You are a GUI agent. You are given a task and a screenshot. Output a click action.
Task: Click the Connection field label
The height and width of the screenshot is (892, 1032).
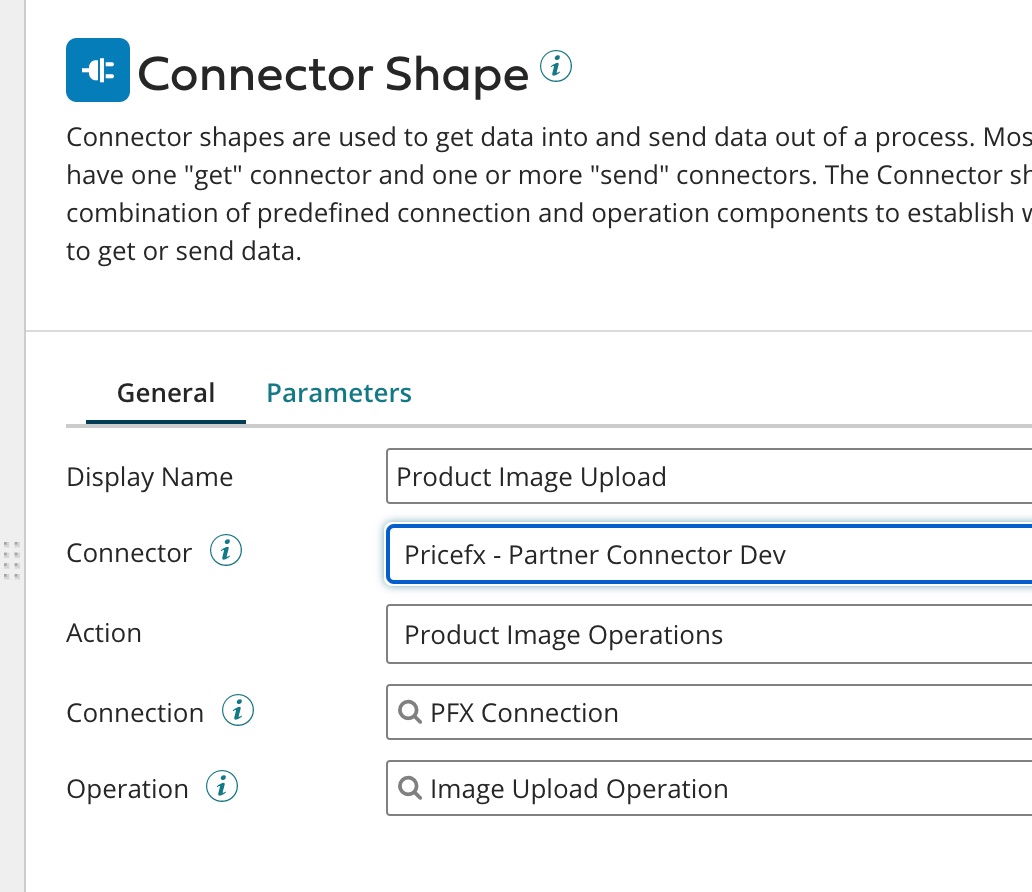coord(134,712)
